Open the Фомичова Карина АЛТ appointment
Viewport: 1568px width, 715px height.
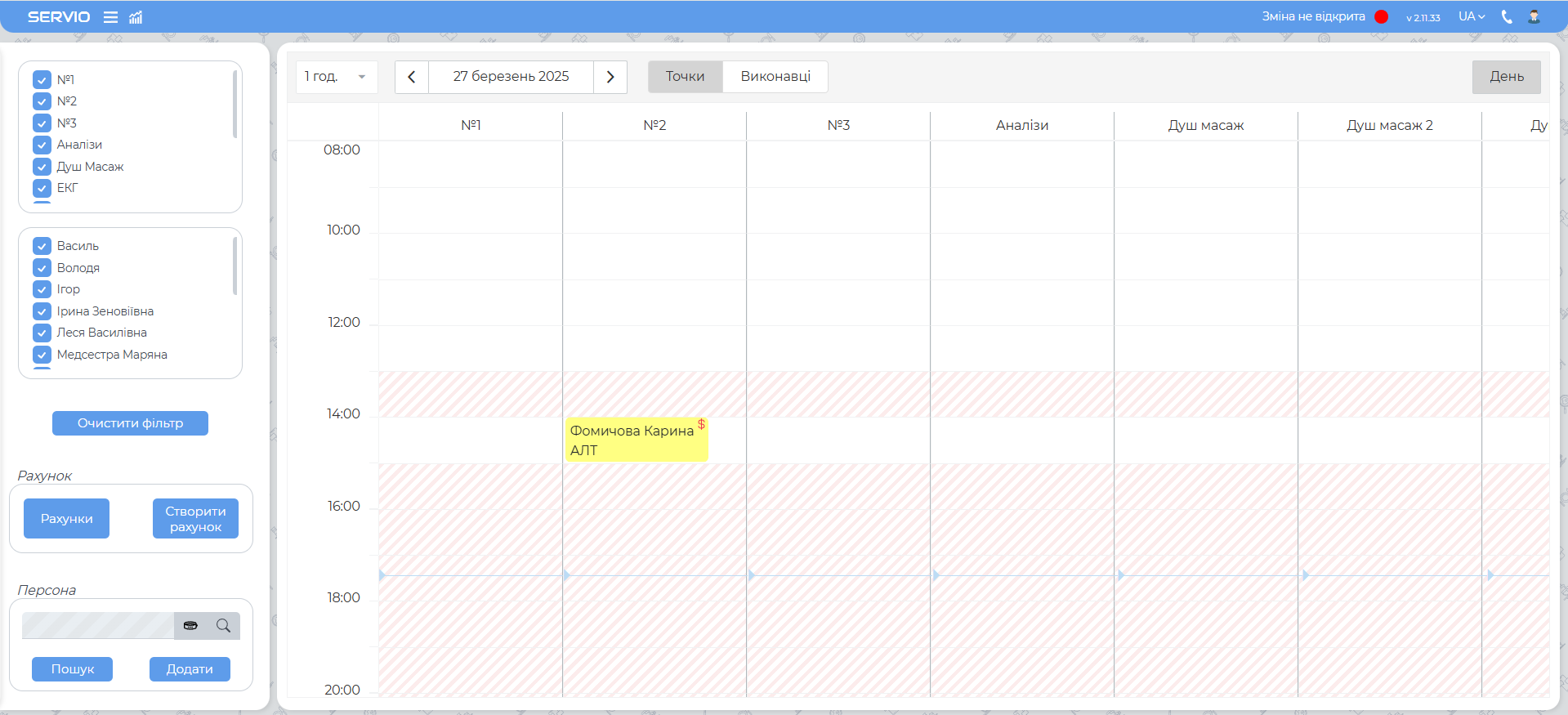(x=636, y=440)
